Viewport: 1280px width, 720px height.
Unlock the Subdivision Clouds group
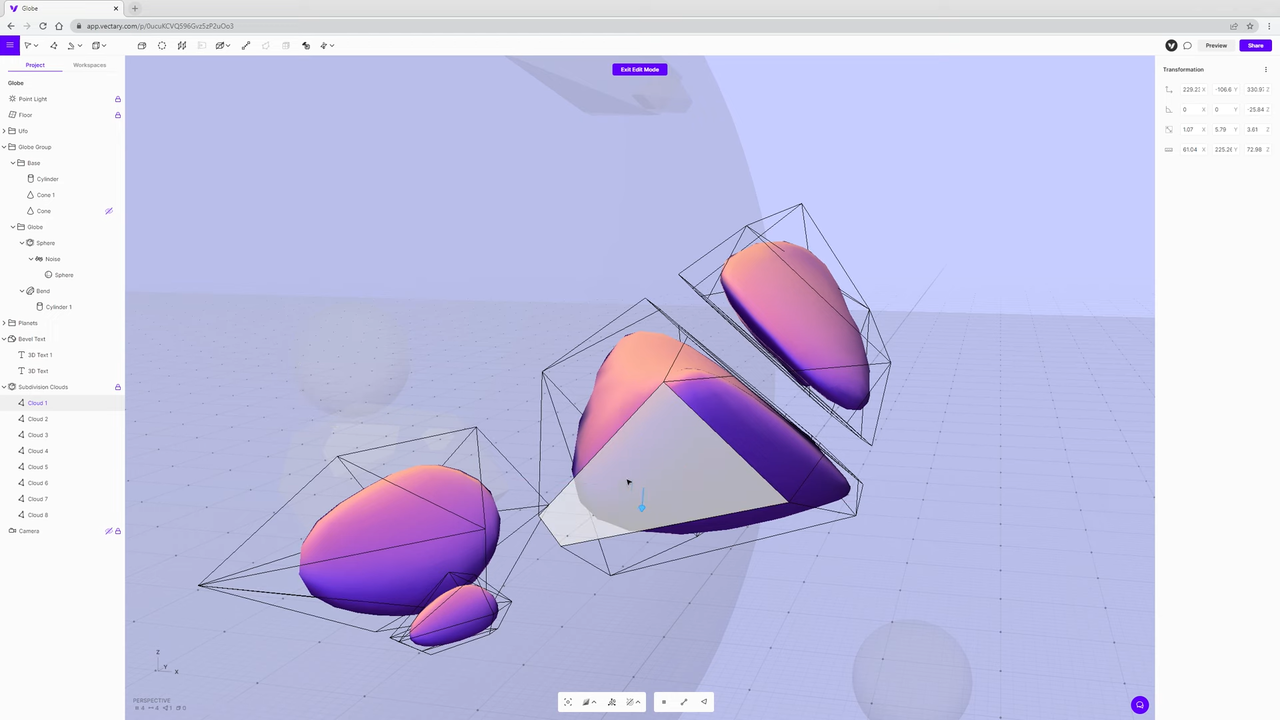click(117, 387)
